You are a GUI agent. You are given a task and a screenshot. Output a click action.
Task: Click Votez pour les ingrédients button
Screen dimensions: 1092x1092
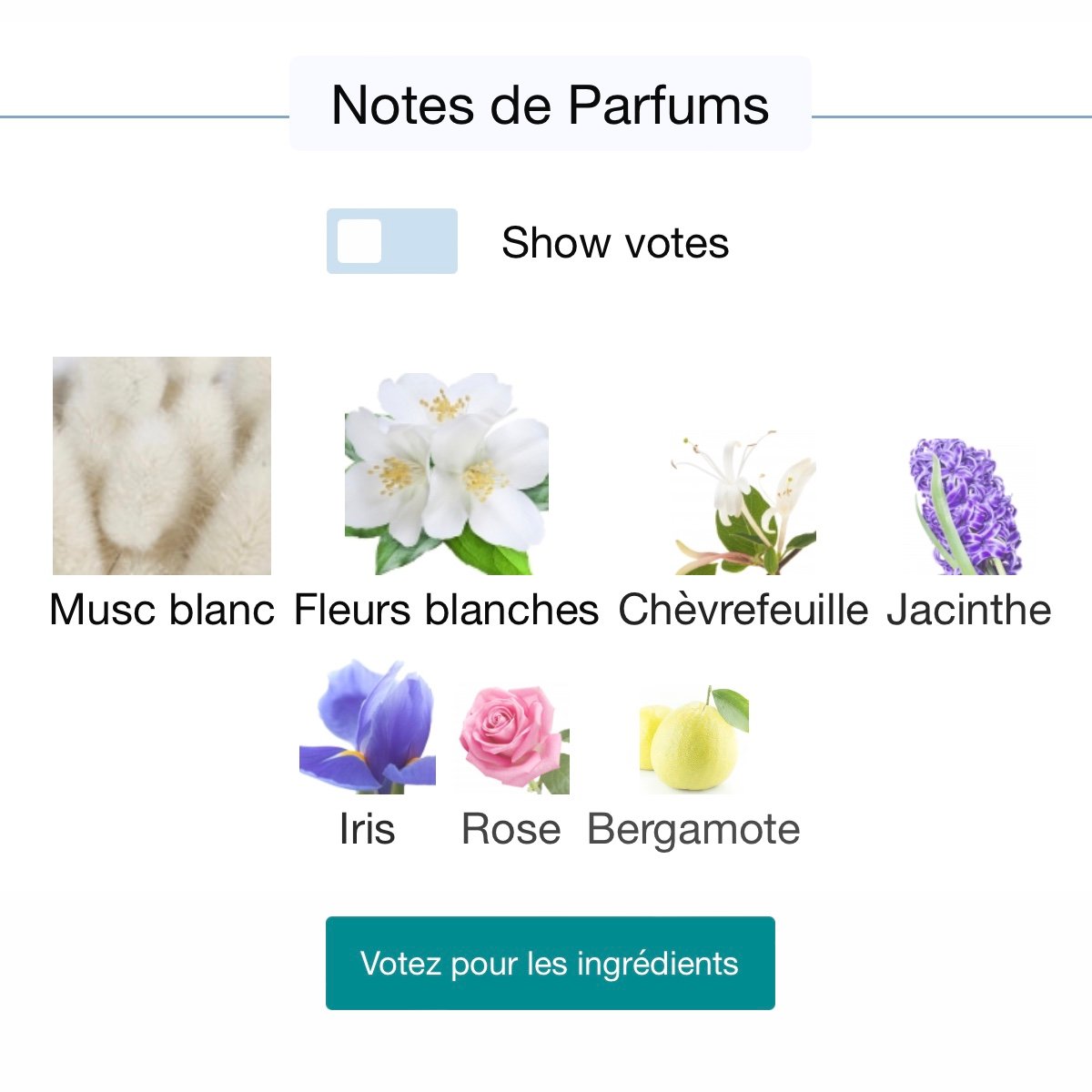(x=551, y=963)
